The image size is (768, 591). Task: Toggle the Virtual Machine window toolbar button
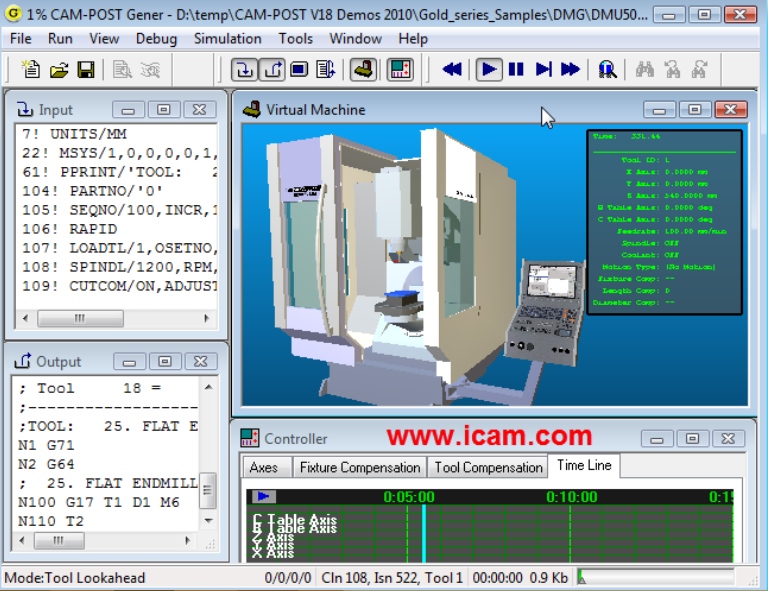click(363, 70)
